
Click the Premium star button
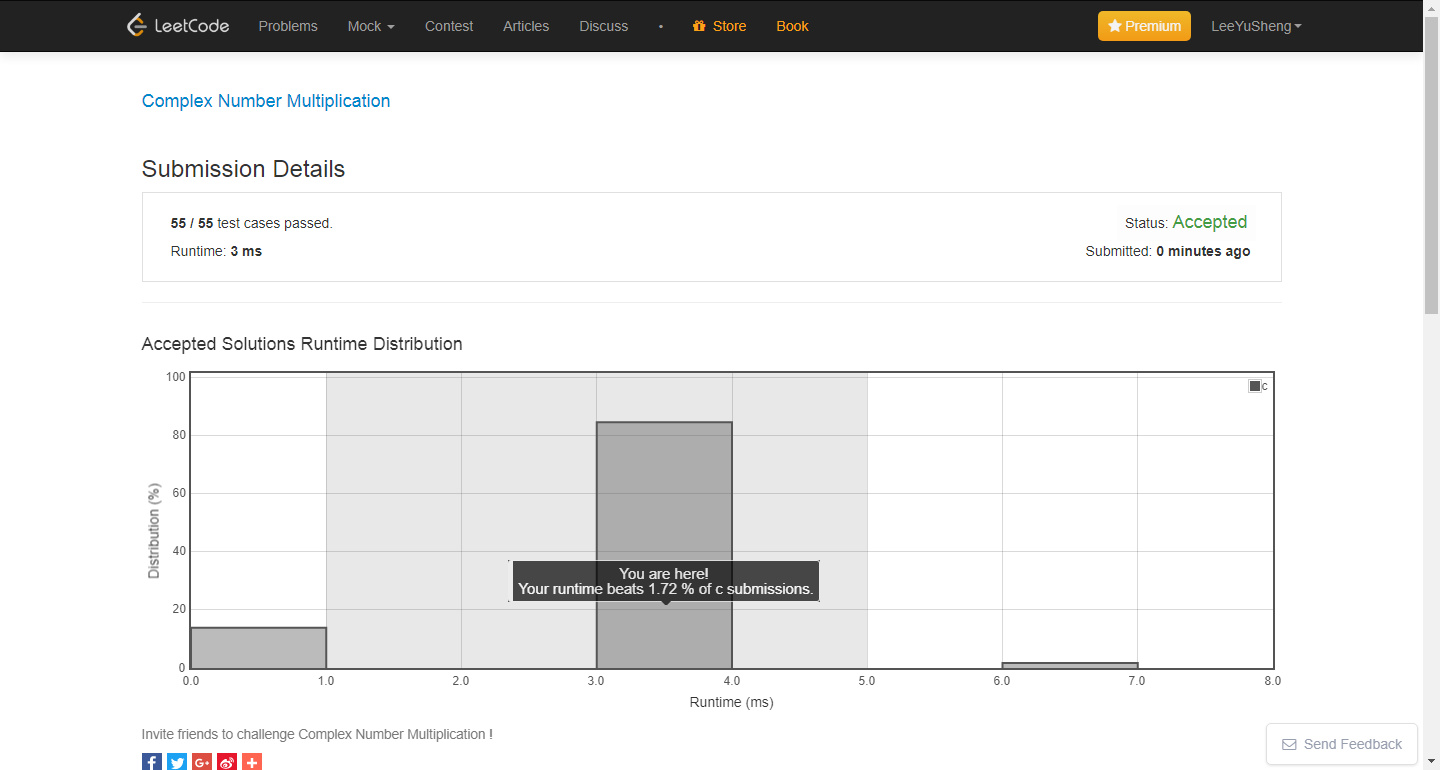1144,26
